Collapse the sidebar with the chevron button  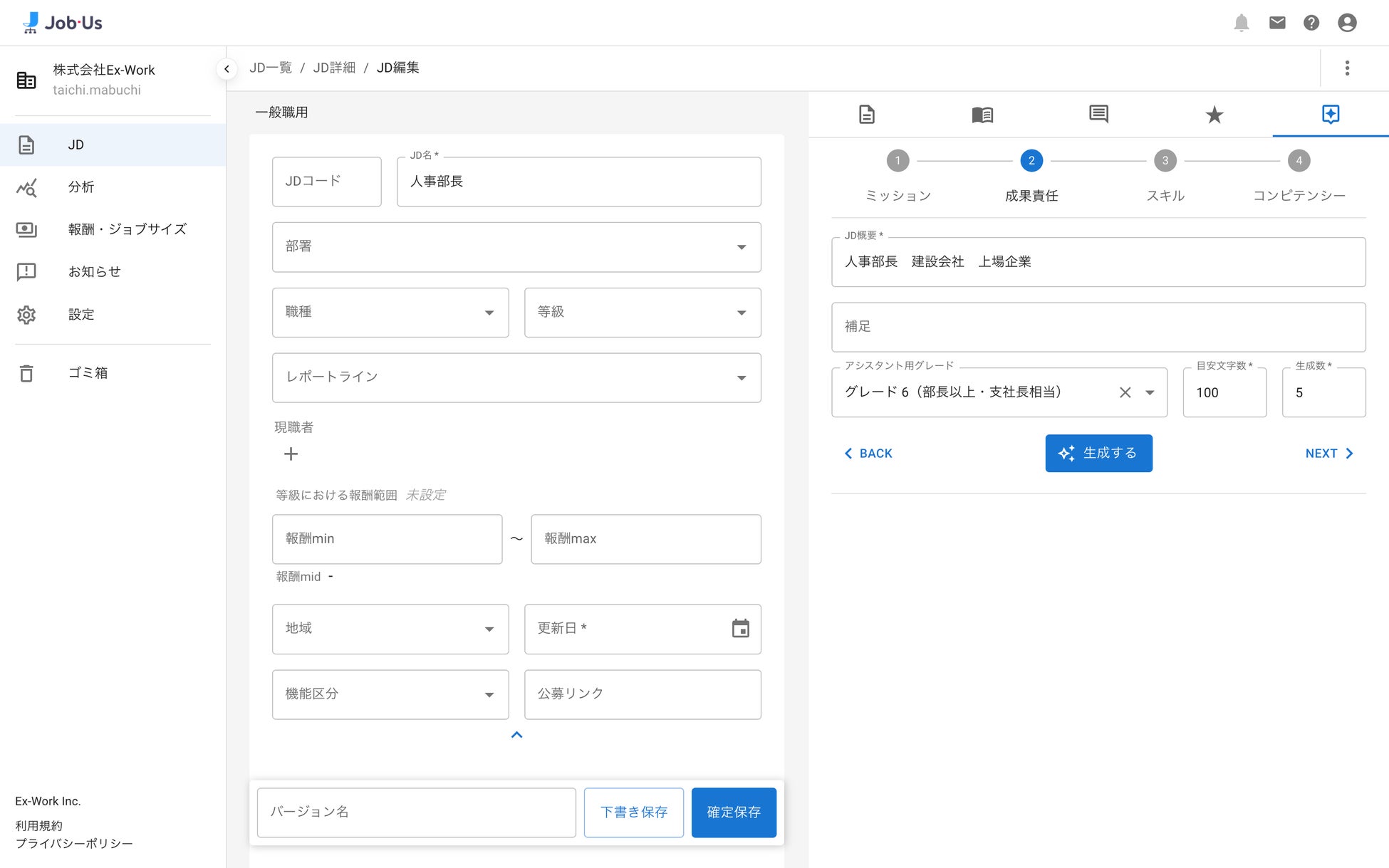click(227, 69)
